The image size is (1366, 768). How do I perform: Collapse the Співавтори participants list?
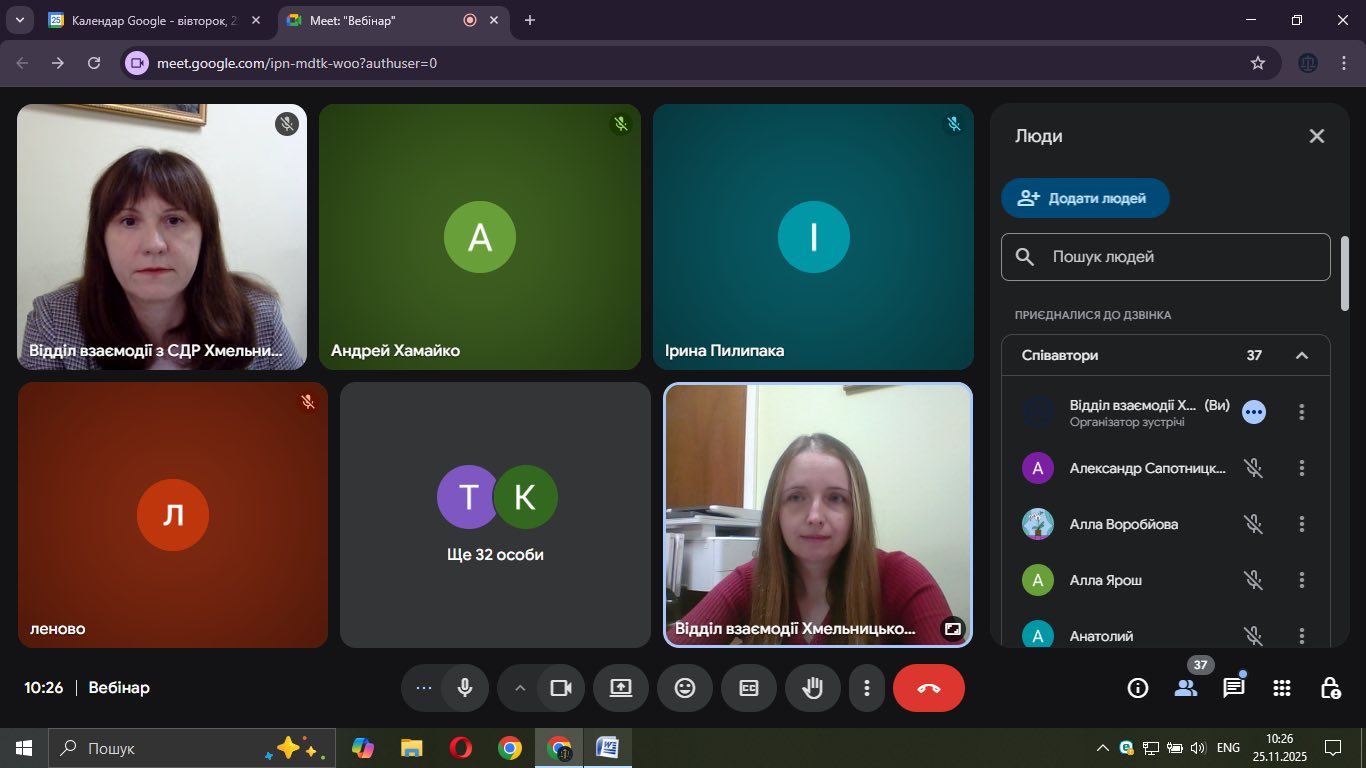[x=1302, y=356]
